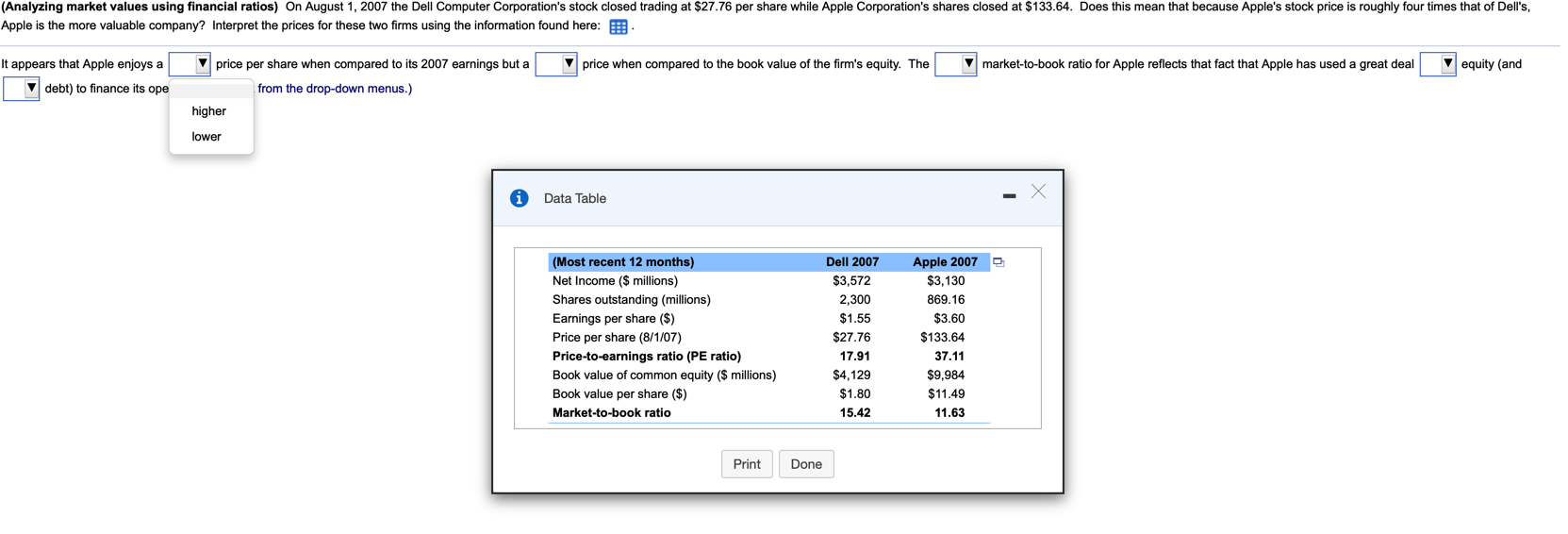Image resolution: width=1568 pixels, height=534 pixels.
Task: Click the Print button
Action: click(x=747, y=464)
